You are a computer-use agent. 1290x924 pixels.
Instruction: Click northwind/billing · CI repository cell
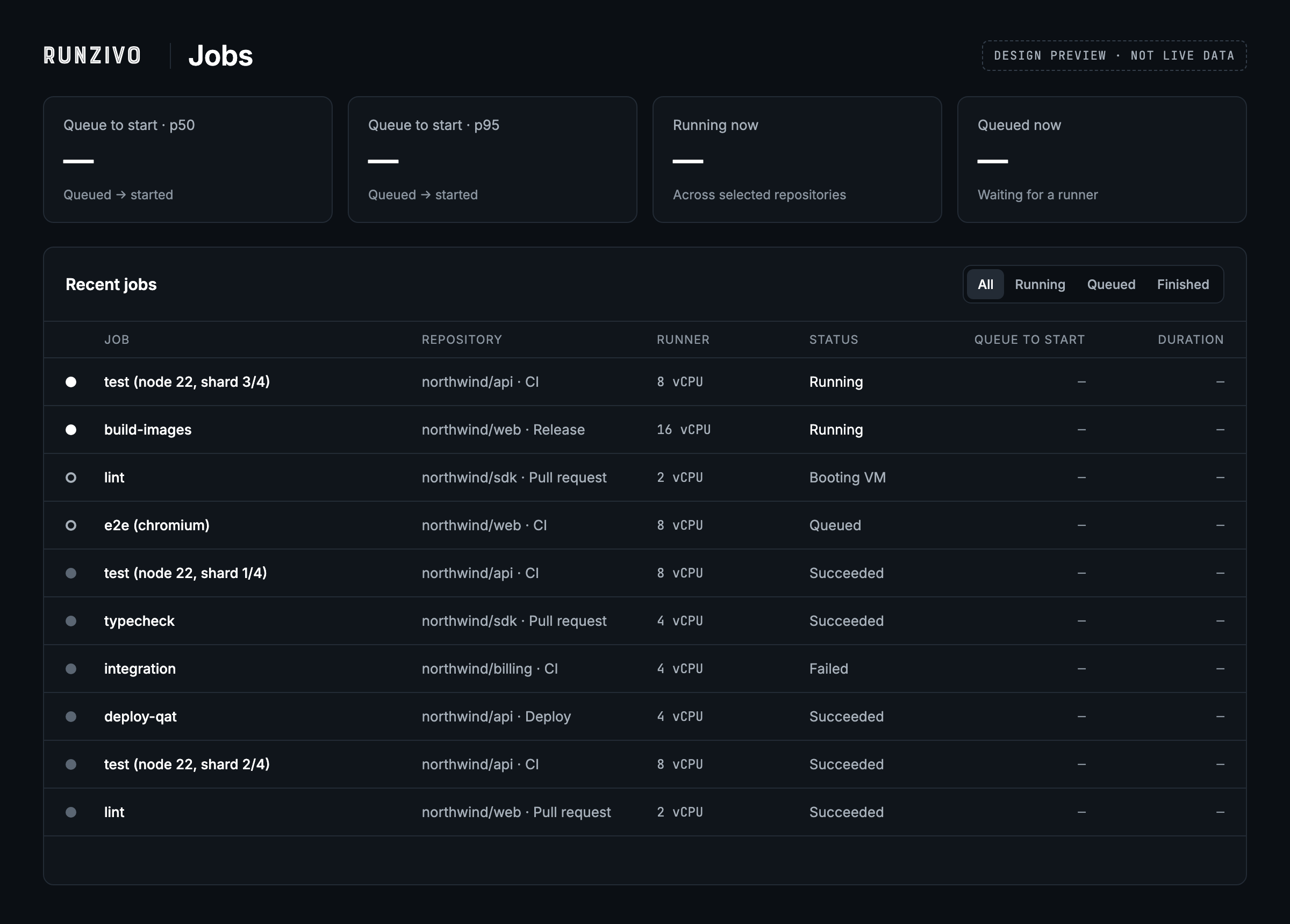pos(490,668)
